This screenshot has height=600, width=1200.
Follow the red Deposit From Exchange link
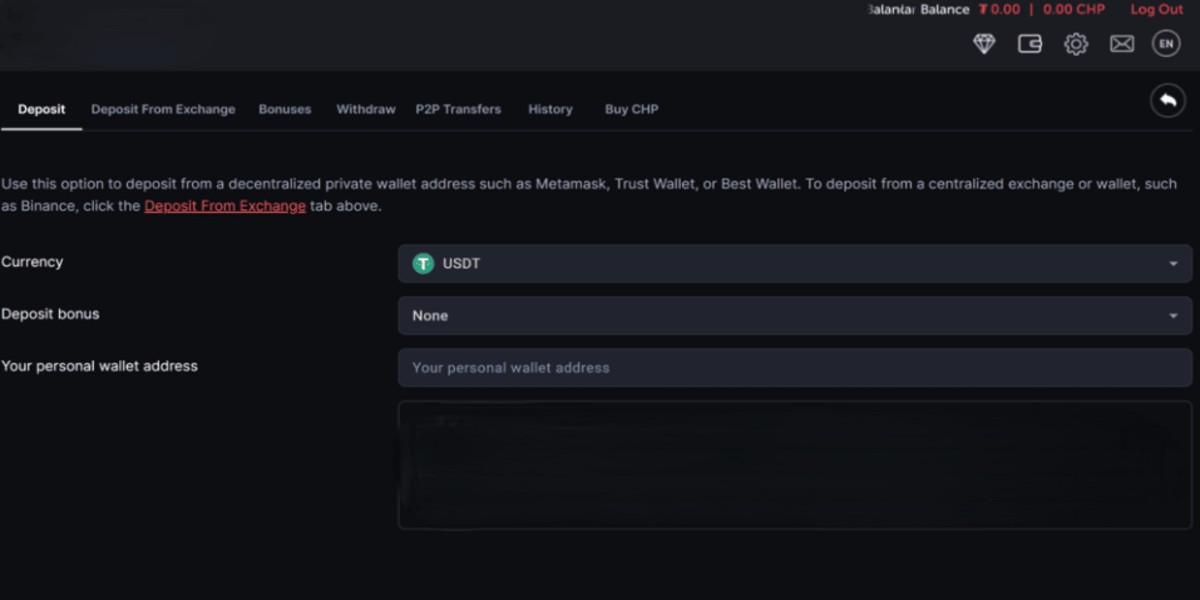pos(225,206)
